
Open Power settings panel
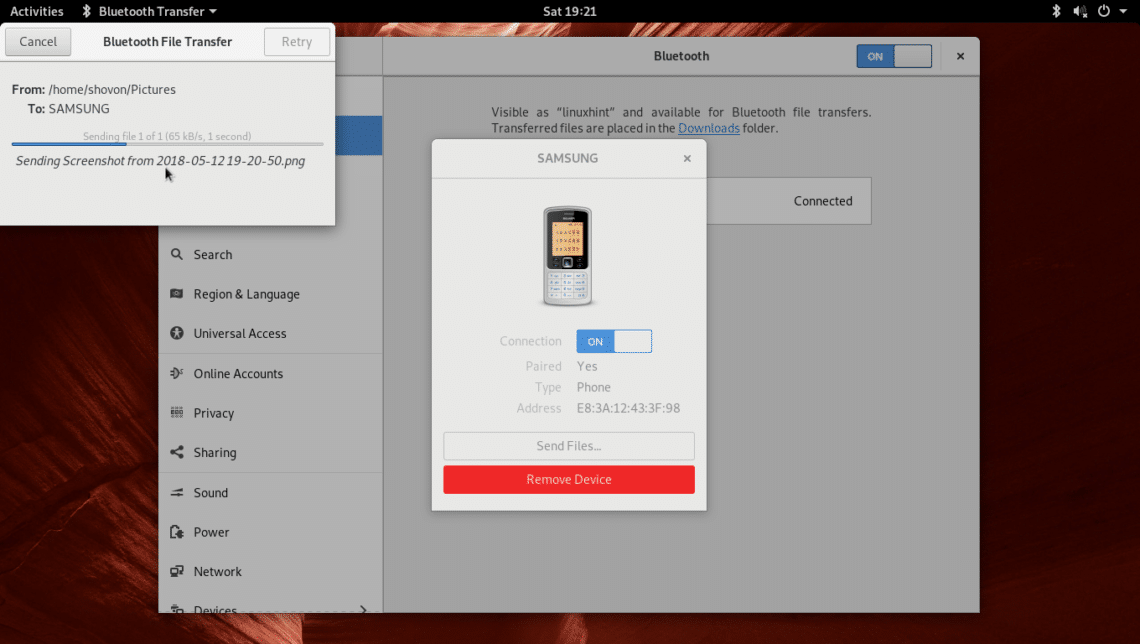pyautogui.click(x=270, y=531)
